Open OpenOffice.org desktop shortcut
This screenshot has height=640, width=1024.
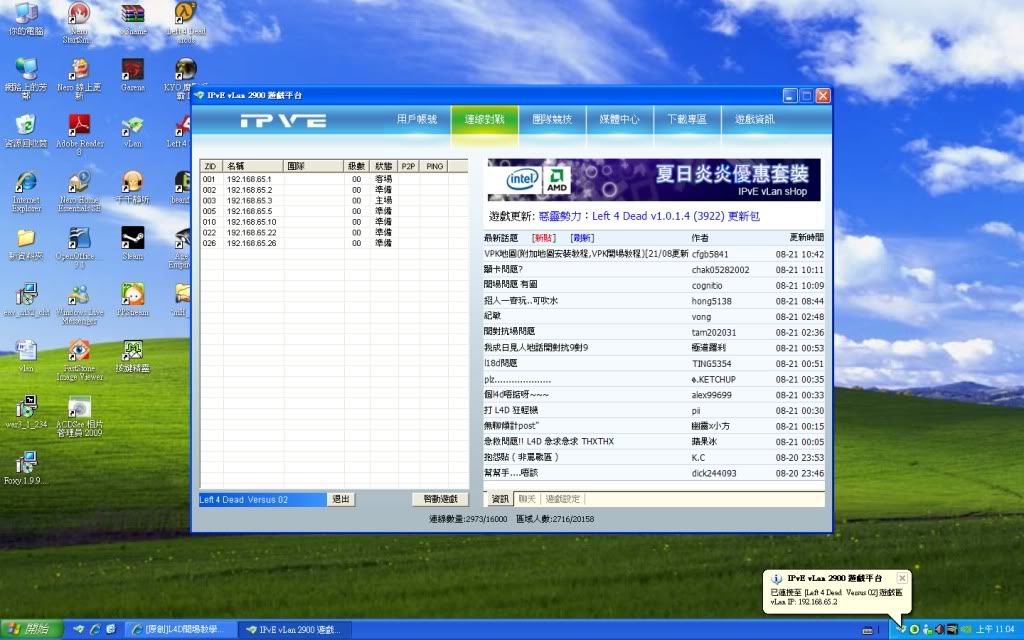tap(79, 240)
